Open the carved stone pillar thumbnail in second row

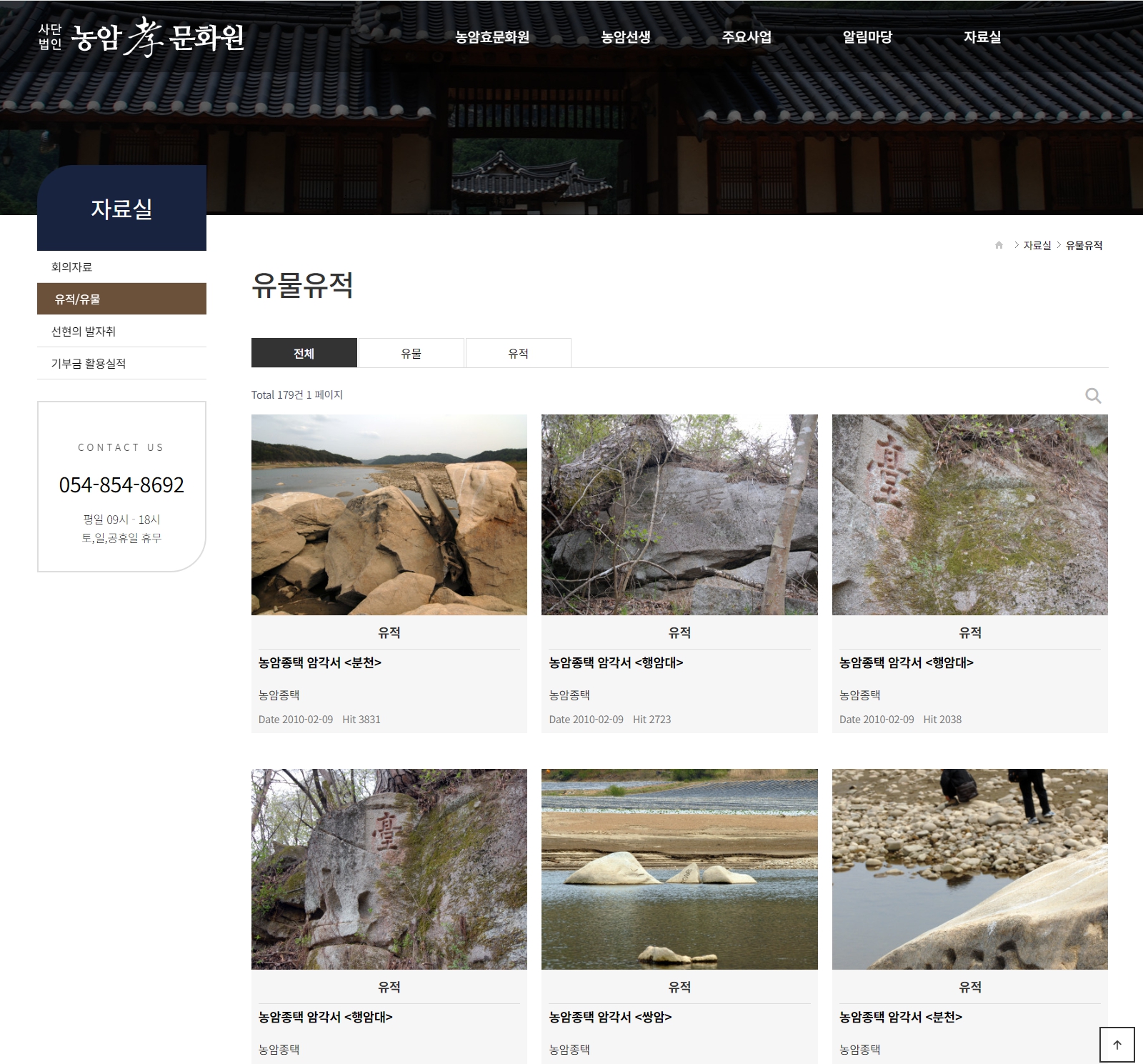click(389, 869)
